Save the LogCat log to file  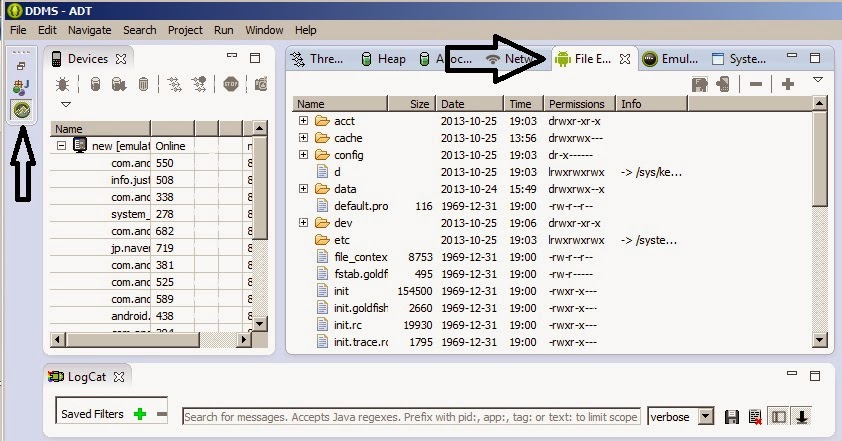pyautogui.click(x=731, y=417)
